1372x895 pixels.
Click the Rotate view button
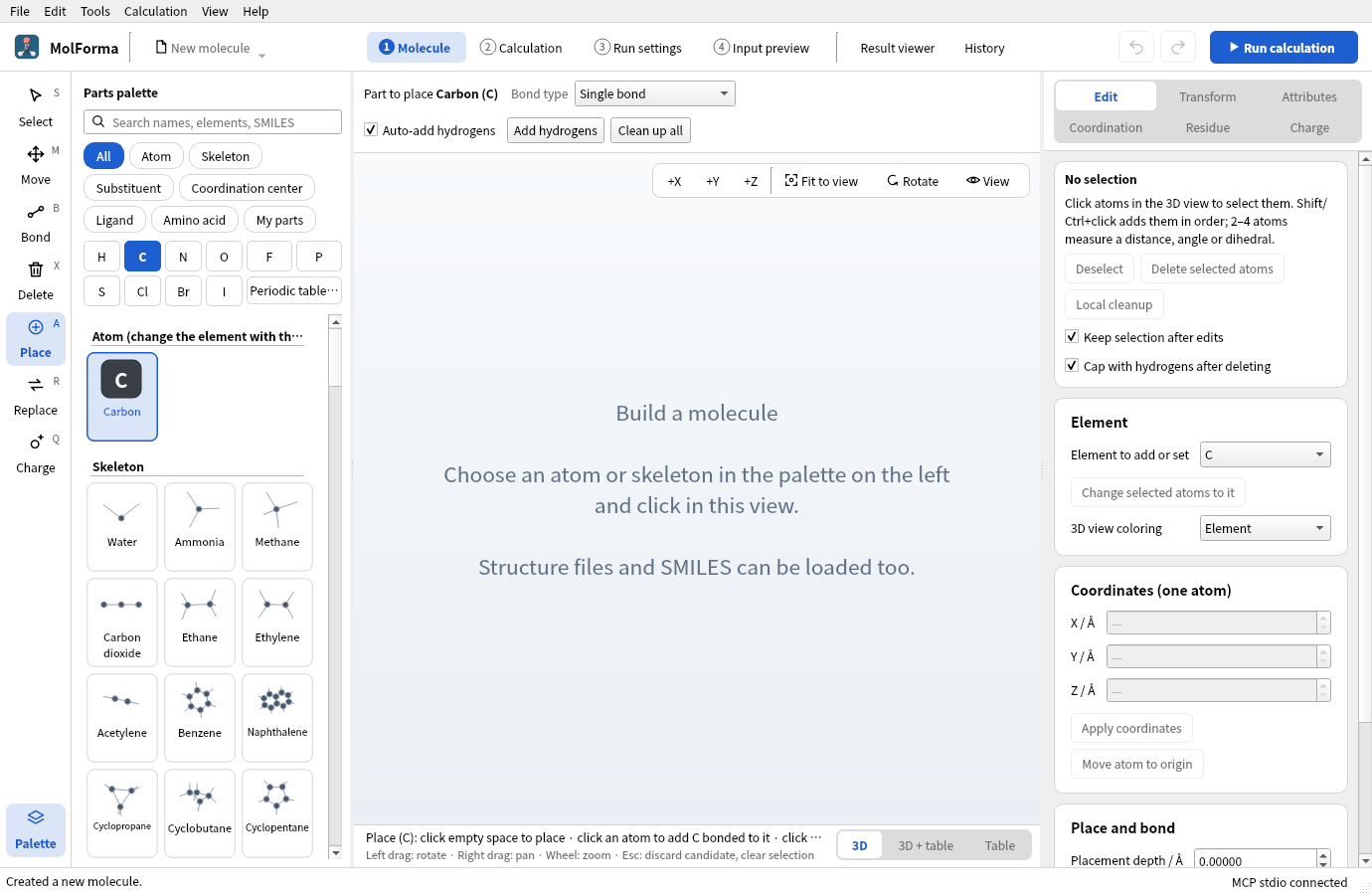[x=913, y=181]
